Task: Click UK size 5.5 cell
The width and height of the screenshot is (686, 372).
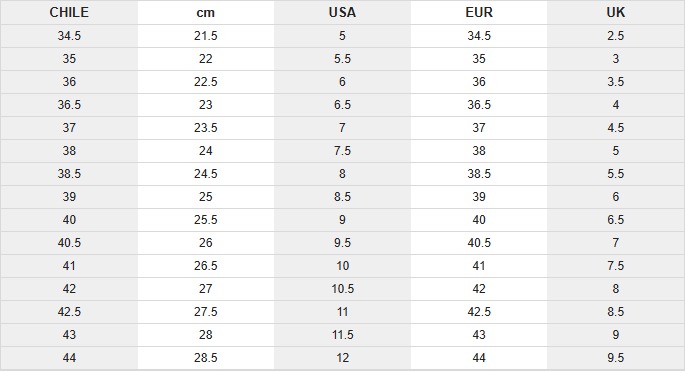Action: point(616,174)
